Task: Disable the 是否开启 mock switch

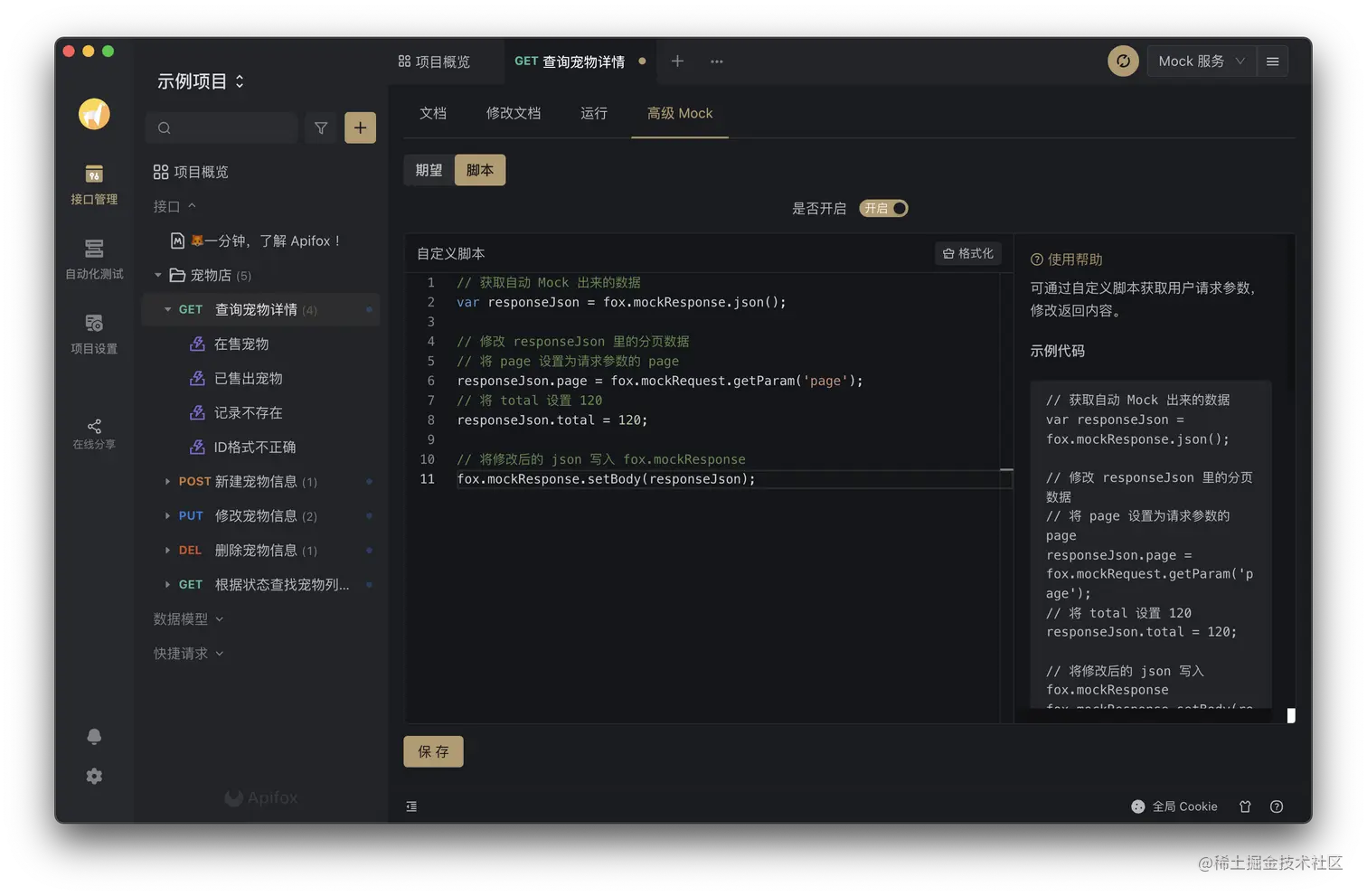Action: pyautogui.click(x=882, y=208)
